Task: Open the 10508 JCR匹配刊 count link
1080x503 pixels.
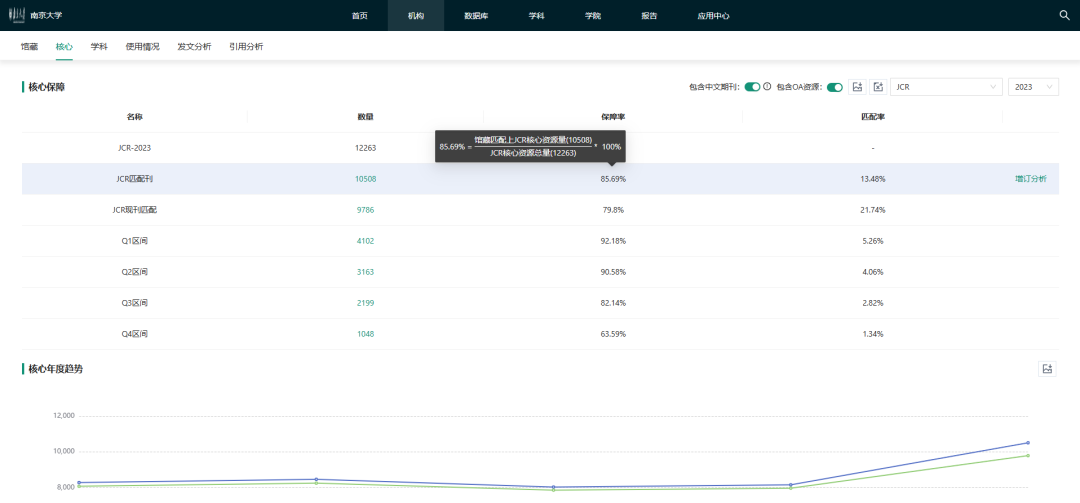Action: click(x=365, y=179)
